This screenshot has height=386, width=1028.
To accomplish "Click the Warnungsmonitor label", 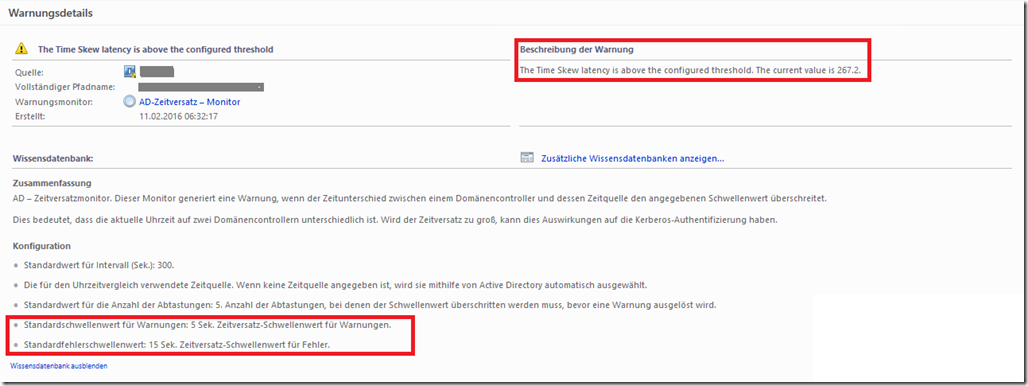I will tap(54, 102).
